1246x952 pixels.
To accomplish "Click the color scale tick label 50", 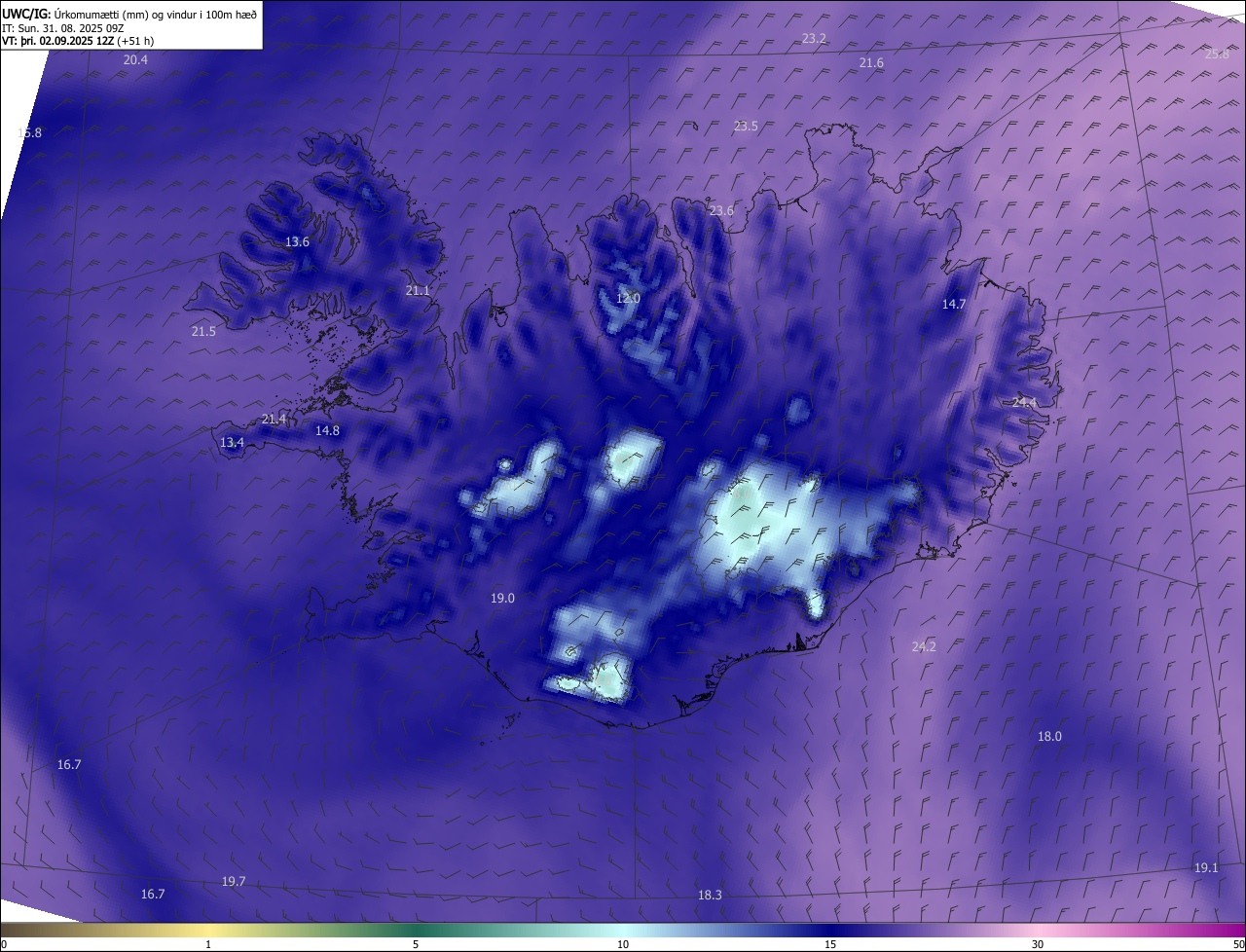I will [x=1238, y=945].
